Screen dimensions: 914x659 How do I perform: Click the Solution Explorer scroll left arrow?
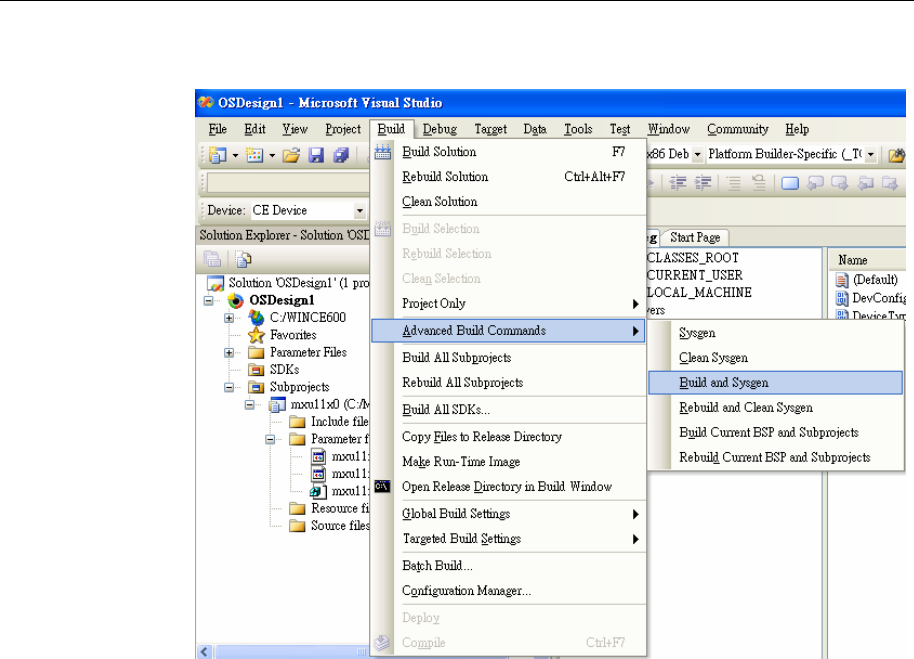(x=204, y=651)
